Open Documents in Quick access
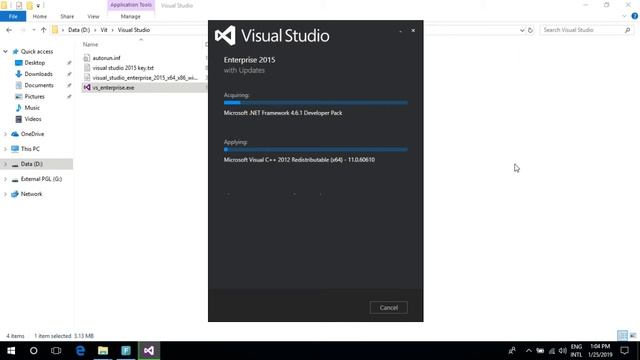Viewport: 640px width, 360px height. click(39, 85)
